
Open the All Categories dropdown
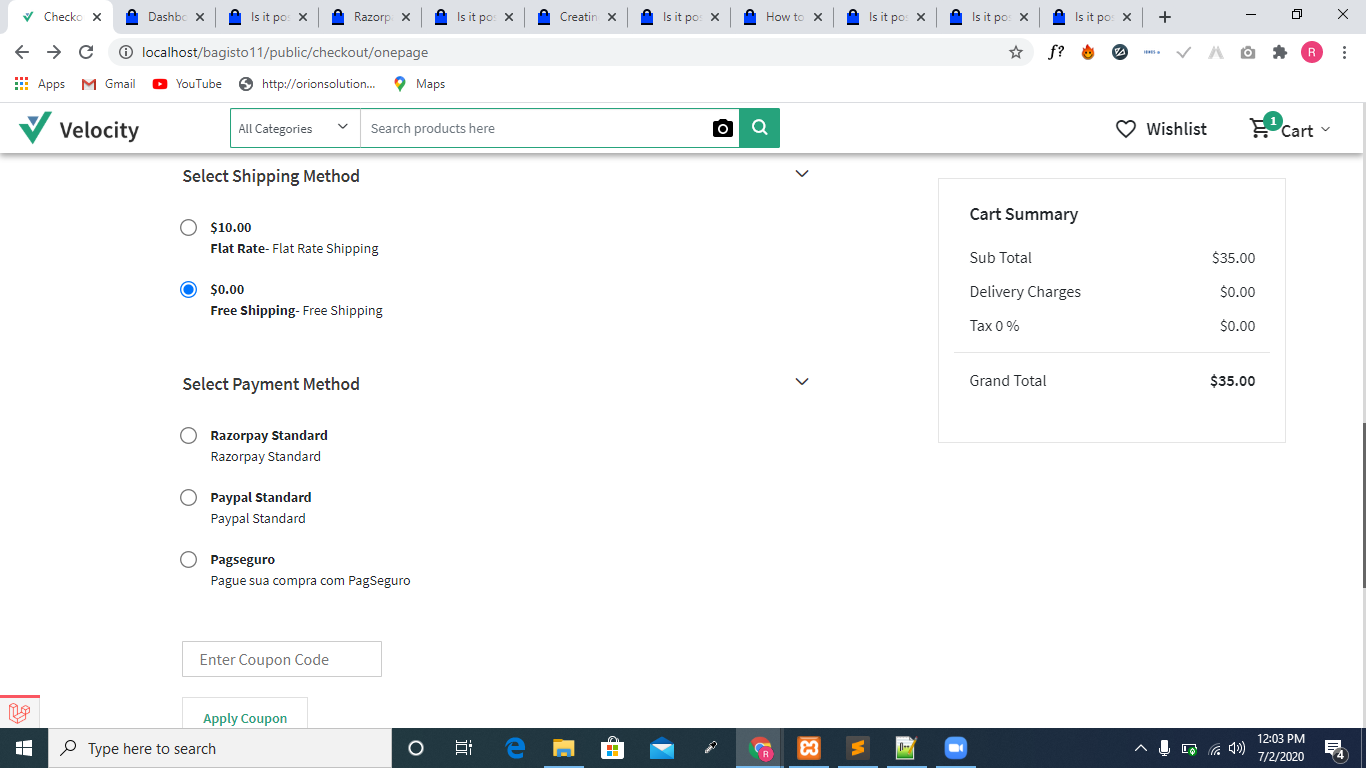coord(295,128)
